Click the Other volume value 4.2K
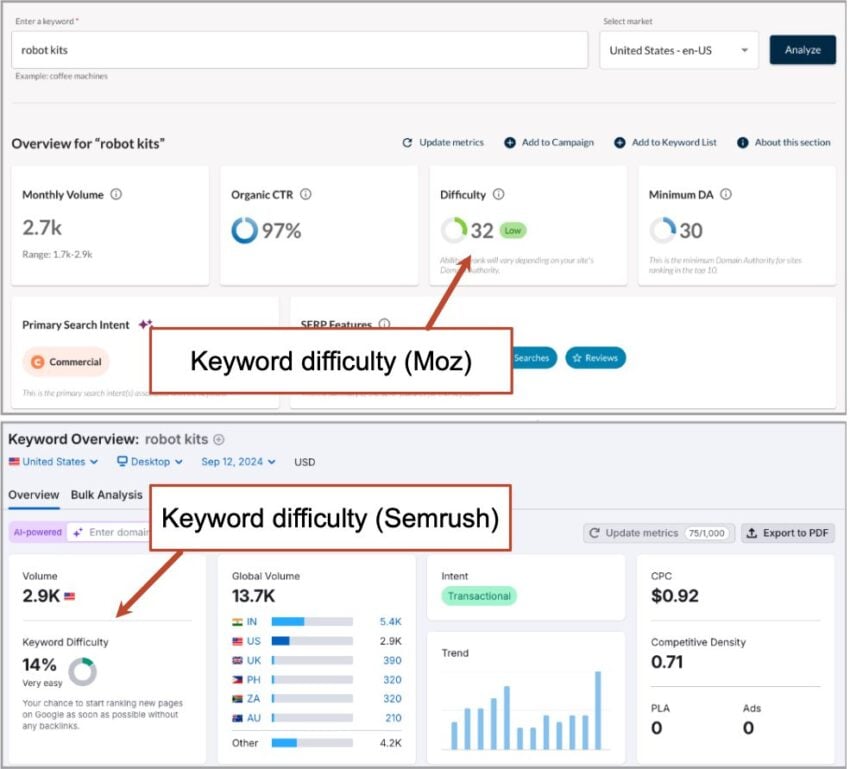Screen dimensions: 850x769 click(x=390, y=743)
